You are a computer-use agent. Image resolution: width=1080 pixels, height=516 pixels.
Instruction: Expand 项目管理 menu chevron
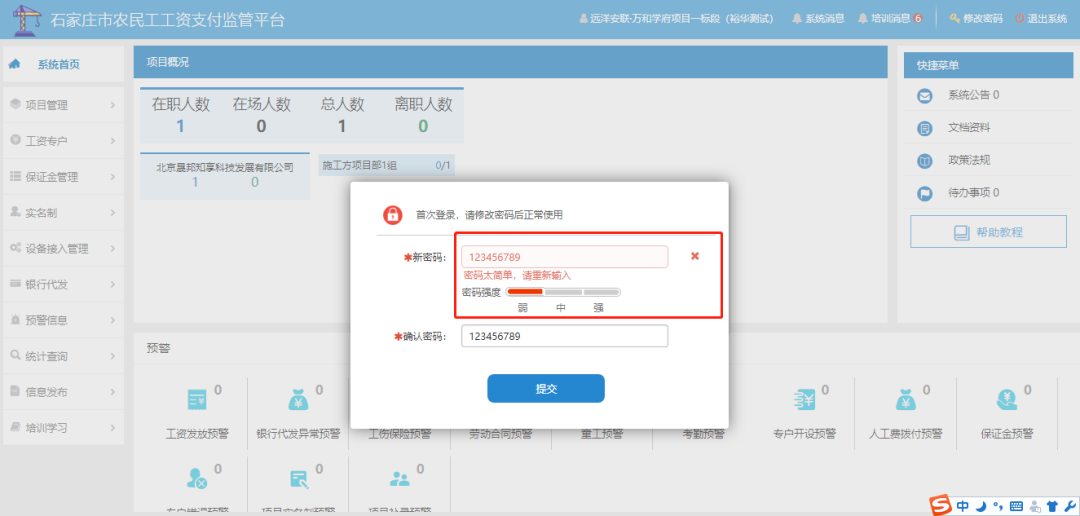112,105
